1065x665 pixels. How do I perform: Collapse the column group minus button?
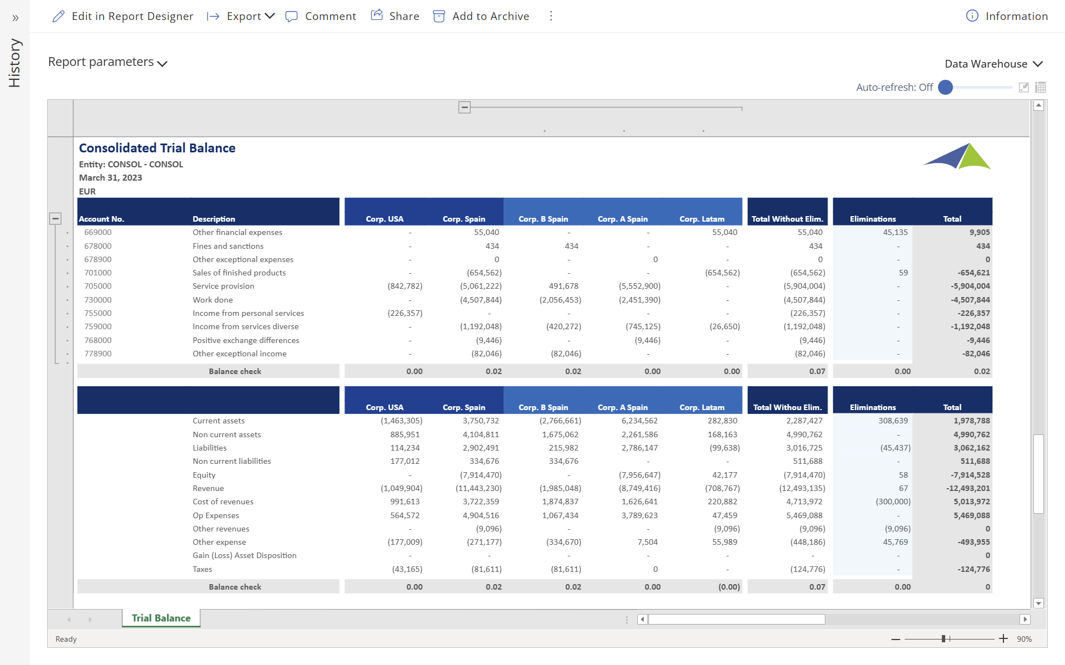pos(464,107)
